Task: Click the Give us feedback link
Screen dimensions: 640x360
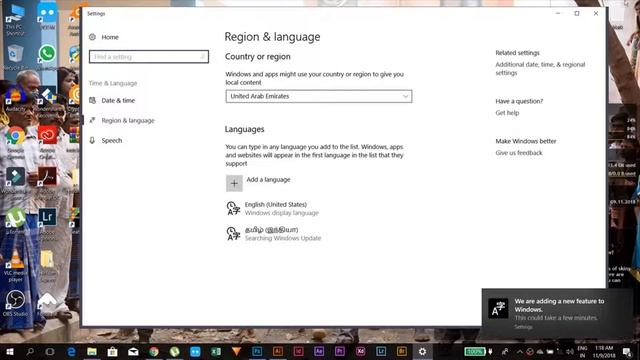Action: (x=519, y=153)
